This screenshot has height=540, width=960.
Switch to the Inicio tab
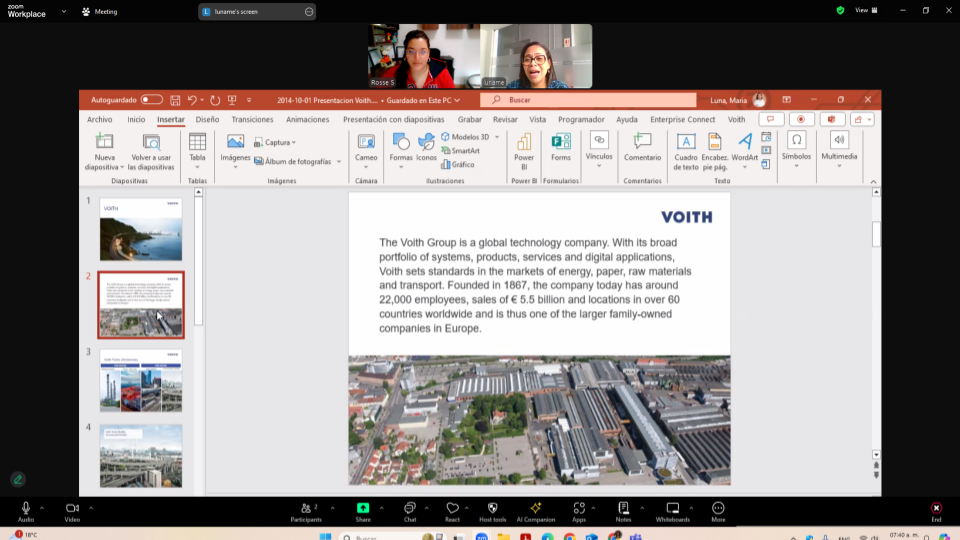click(x=136, y=119)
